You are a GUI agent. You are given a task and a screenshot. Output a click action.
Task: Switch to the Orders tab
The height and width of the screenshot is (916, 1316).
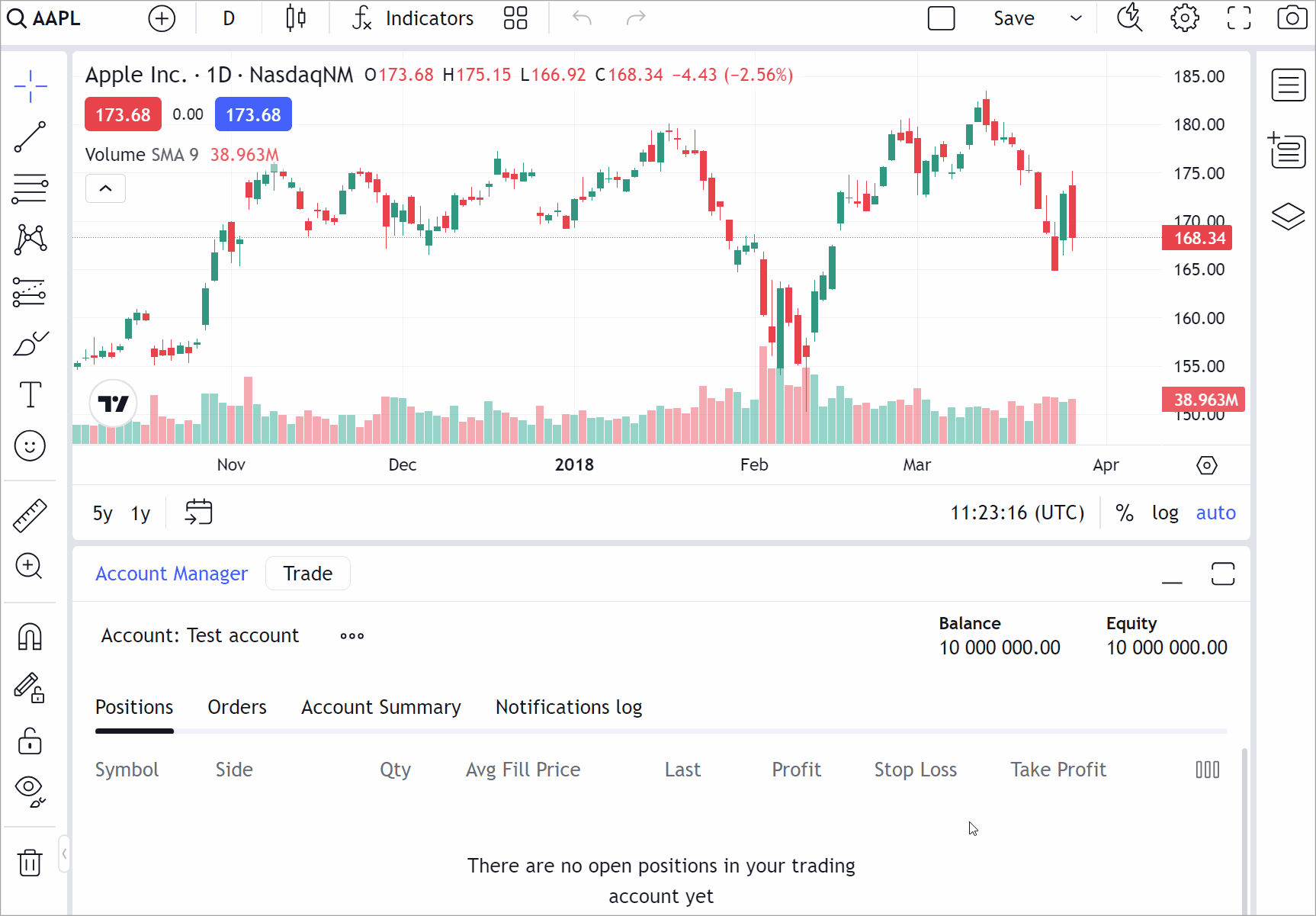pyautogui.click(x=237, y=707)
